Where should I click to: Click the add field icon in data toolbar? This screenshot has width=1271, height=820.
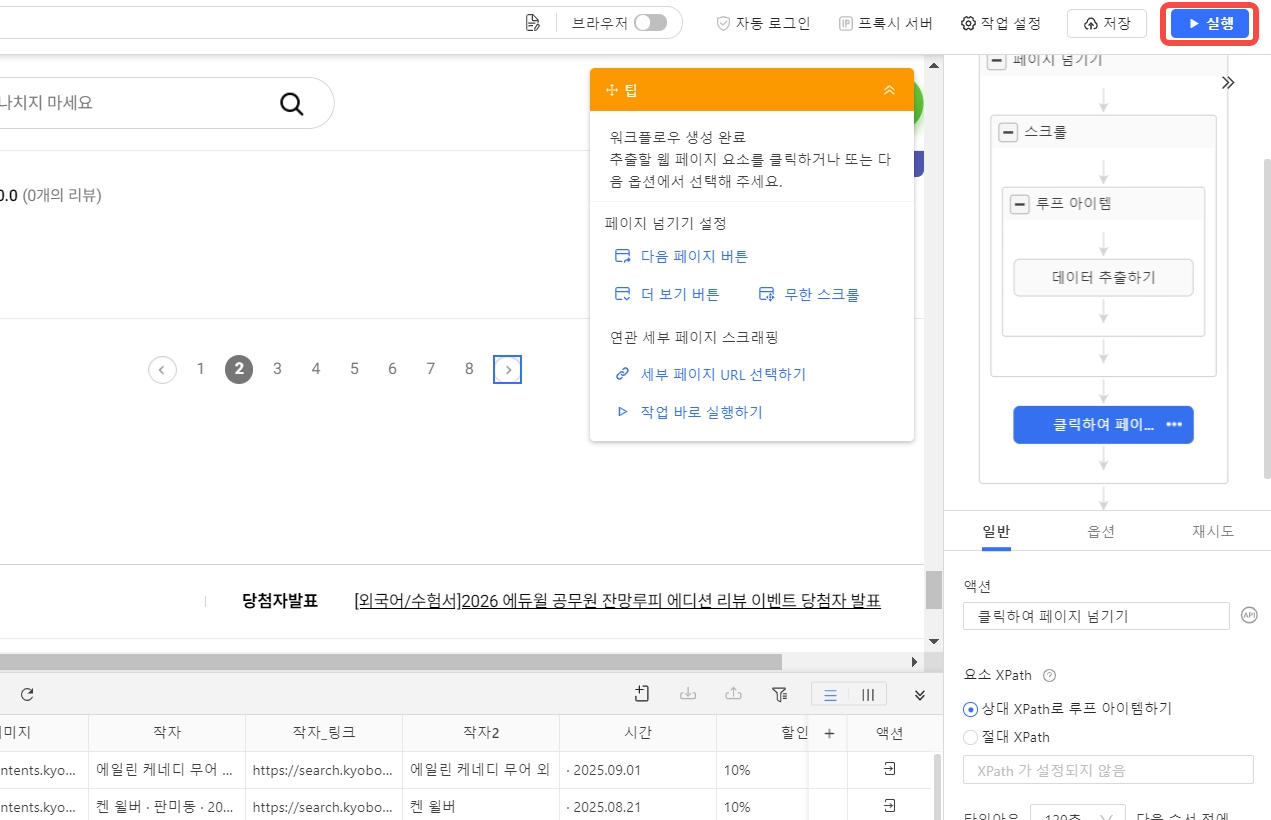click(x=642, y=694)
